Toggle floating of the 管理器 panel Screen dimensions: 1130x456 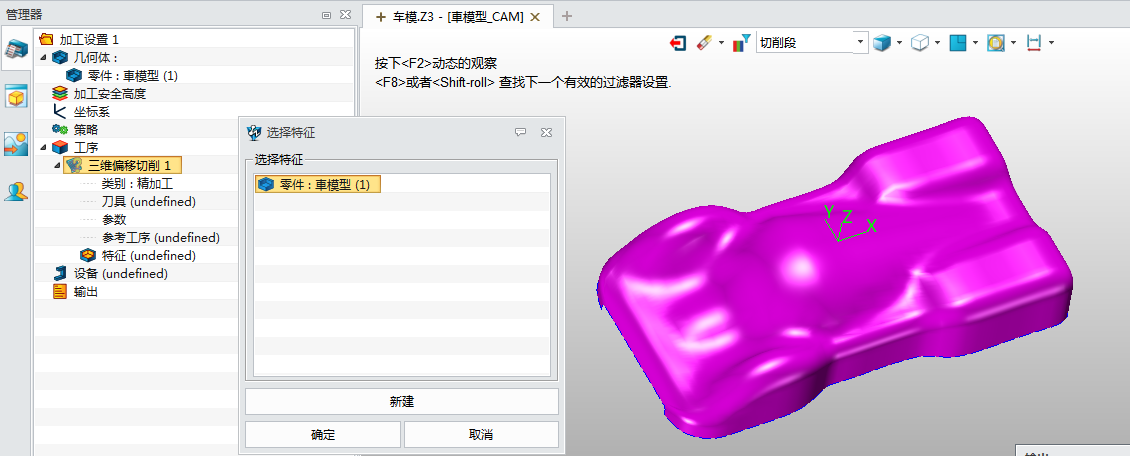[x=327, y=15]
